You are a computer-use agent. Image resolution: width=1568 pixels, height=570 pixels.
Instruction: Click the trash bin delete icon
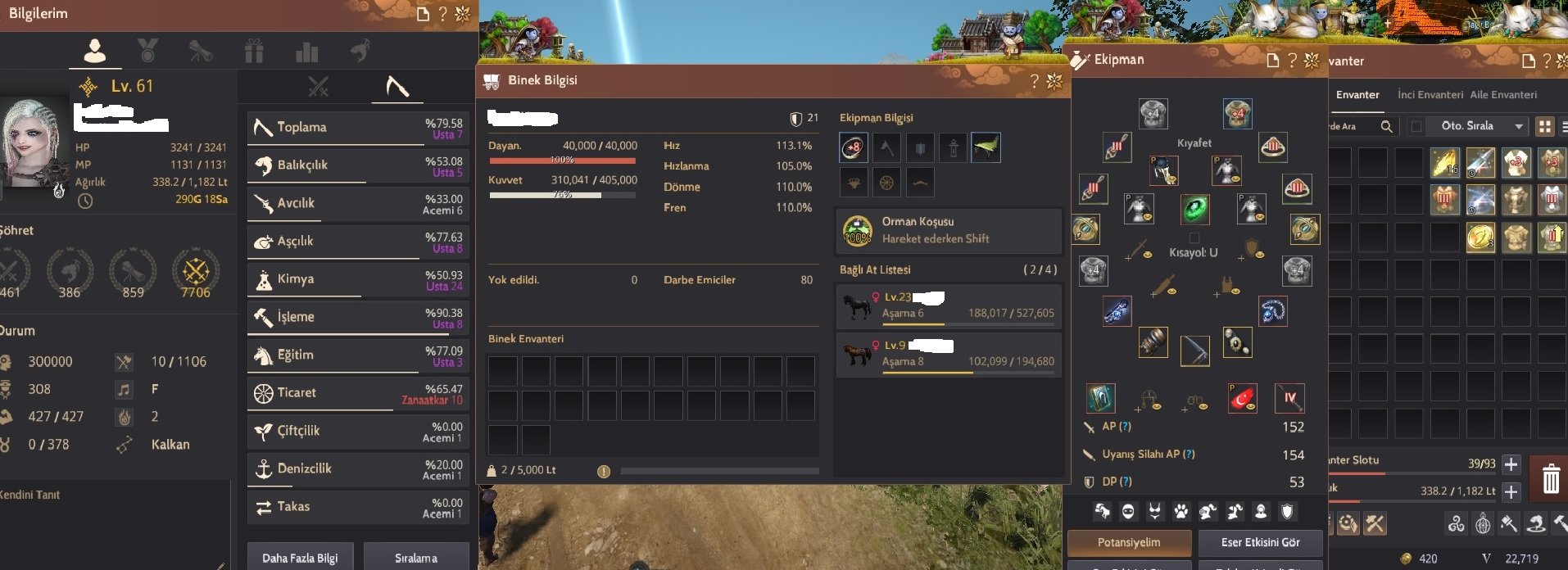pos(1551,477)
